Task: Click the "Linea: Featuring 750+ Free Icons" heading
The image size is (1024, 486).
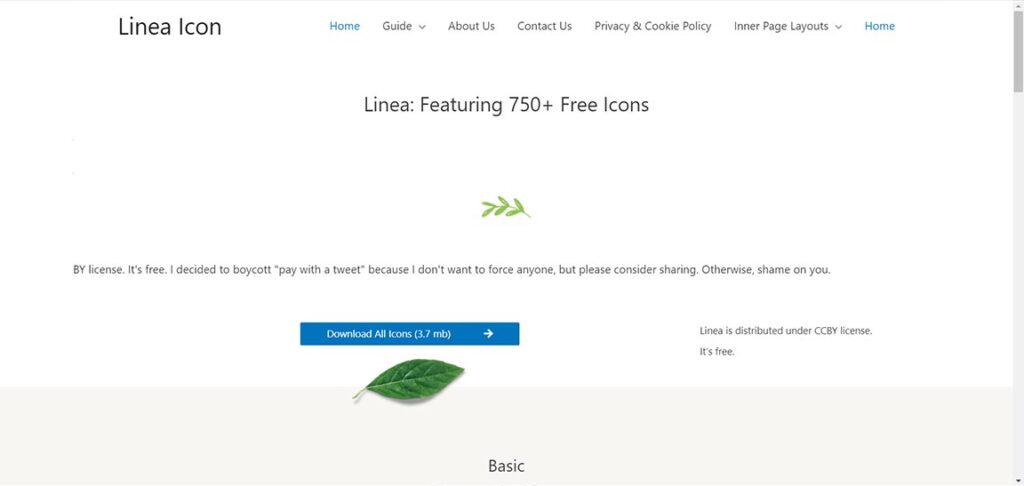Action: coord(506,104)
